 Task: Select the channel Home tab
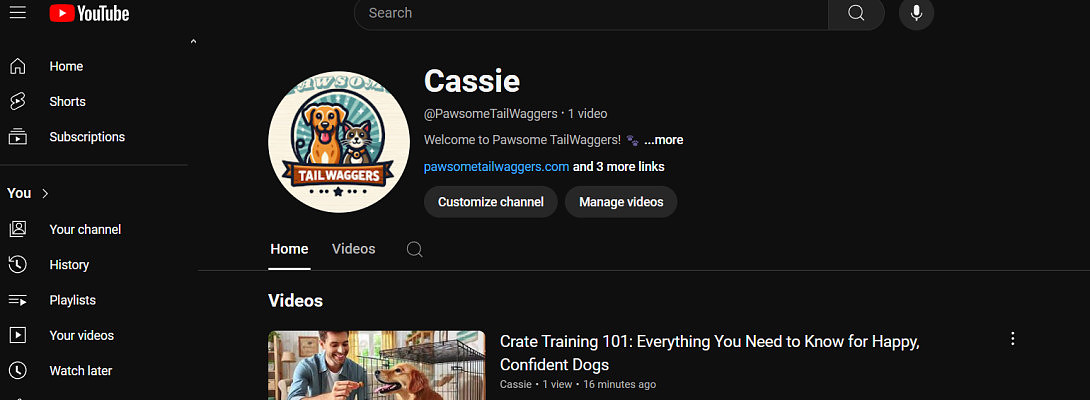point(289,249)
